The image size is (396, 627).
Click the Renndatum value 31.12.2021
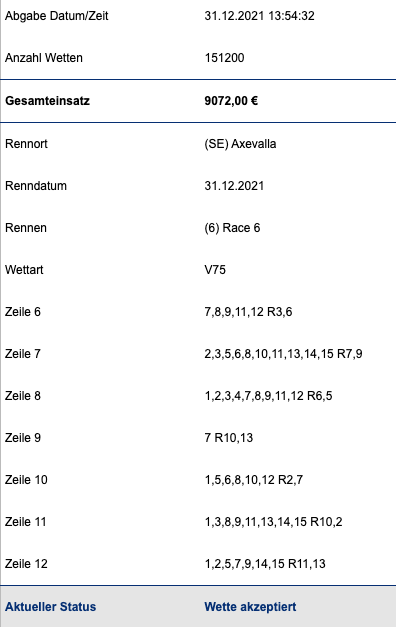tap(234, 186)
